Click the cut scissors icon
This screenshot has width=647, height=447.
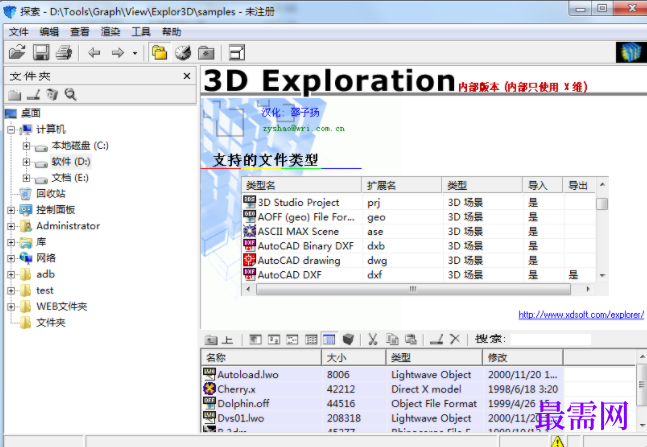point(373,339)
